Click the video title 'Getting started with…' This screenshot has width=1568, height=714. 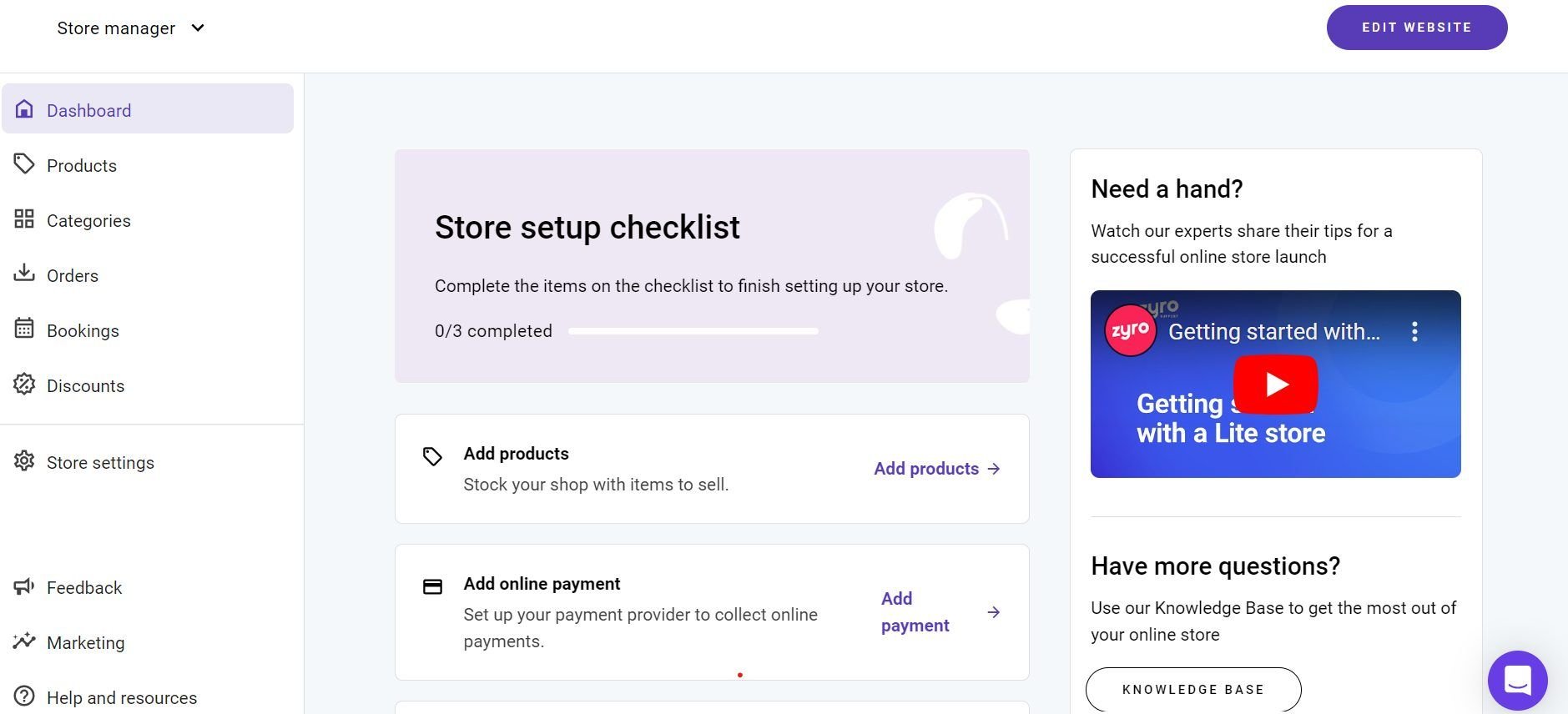(1274, 332)
